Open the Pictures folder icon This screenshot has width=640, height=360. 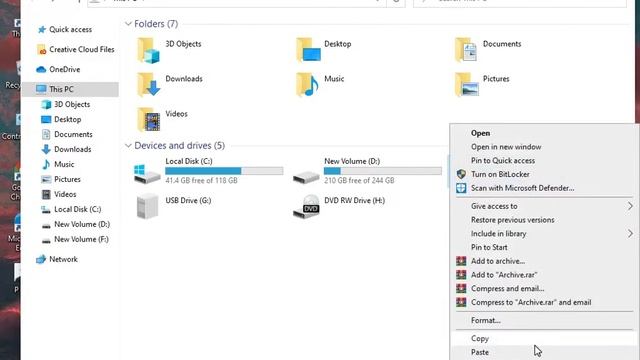pos(467,84)
